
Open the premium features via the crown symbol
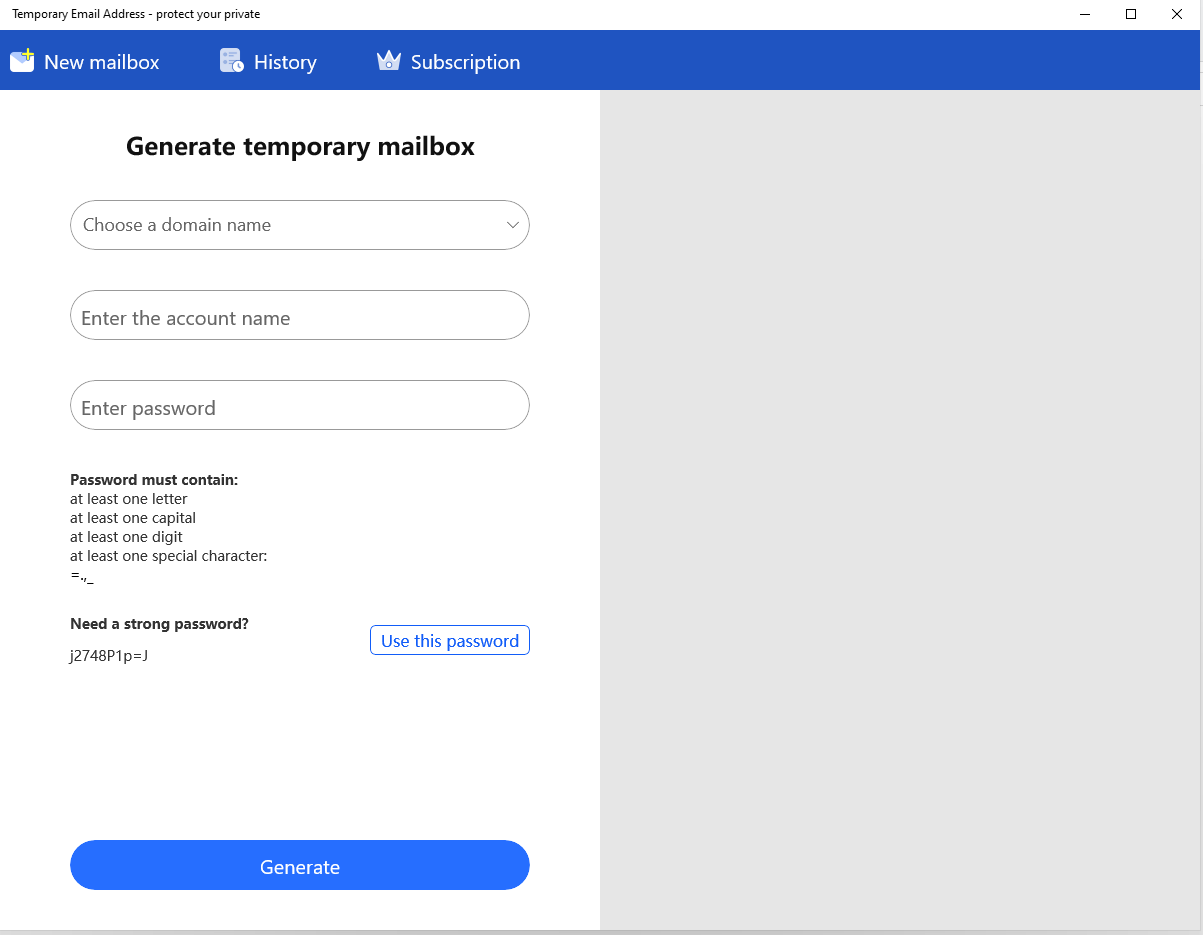[388, 60]
